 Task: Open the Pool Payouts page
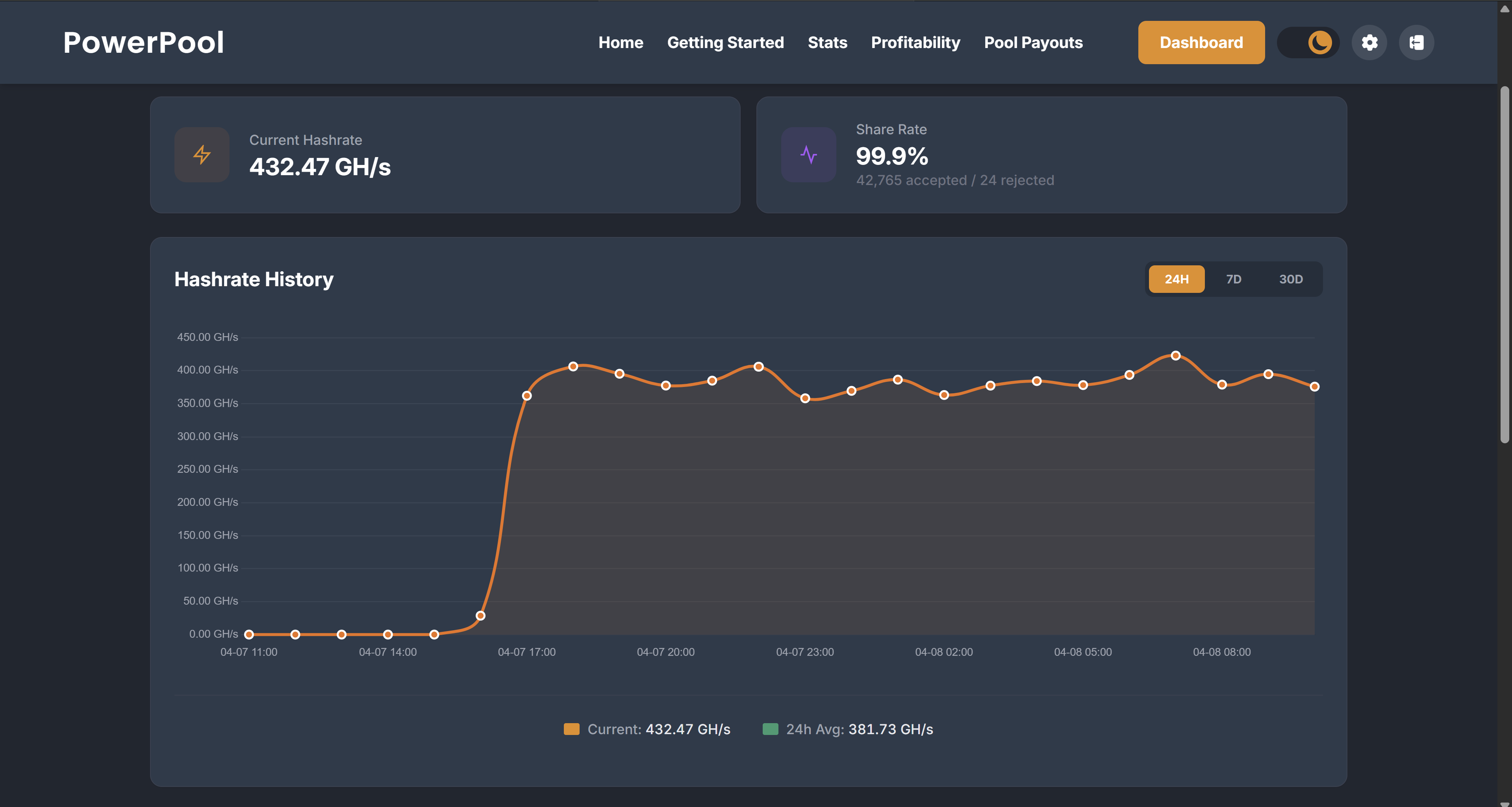click(x=1033, y=42)
